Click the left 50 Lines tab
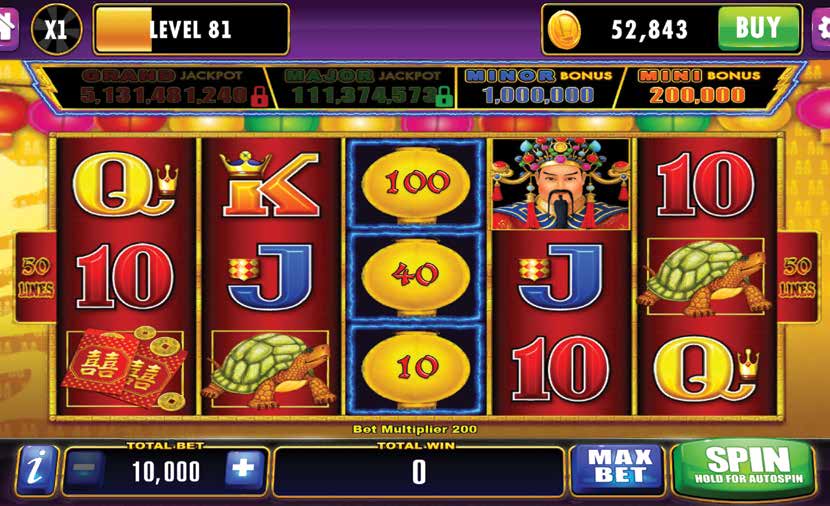This screenshot has width=830, height=506. pyautogui.click(x=35, y=277)
